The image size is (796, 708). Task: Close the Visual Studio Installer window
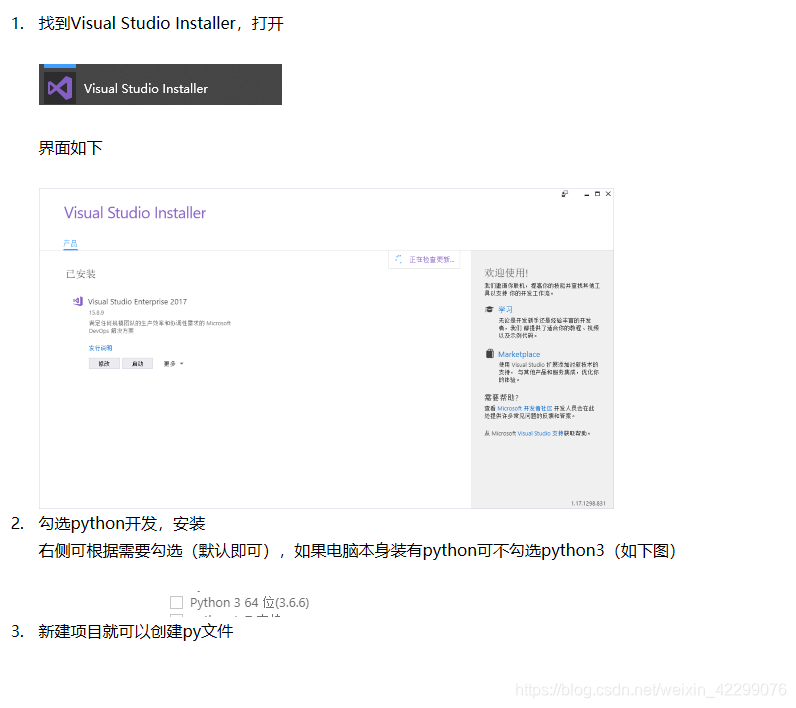(x=608, y=194)
